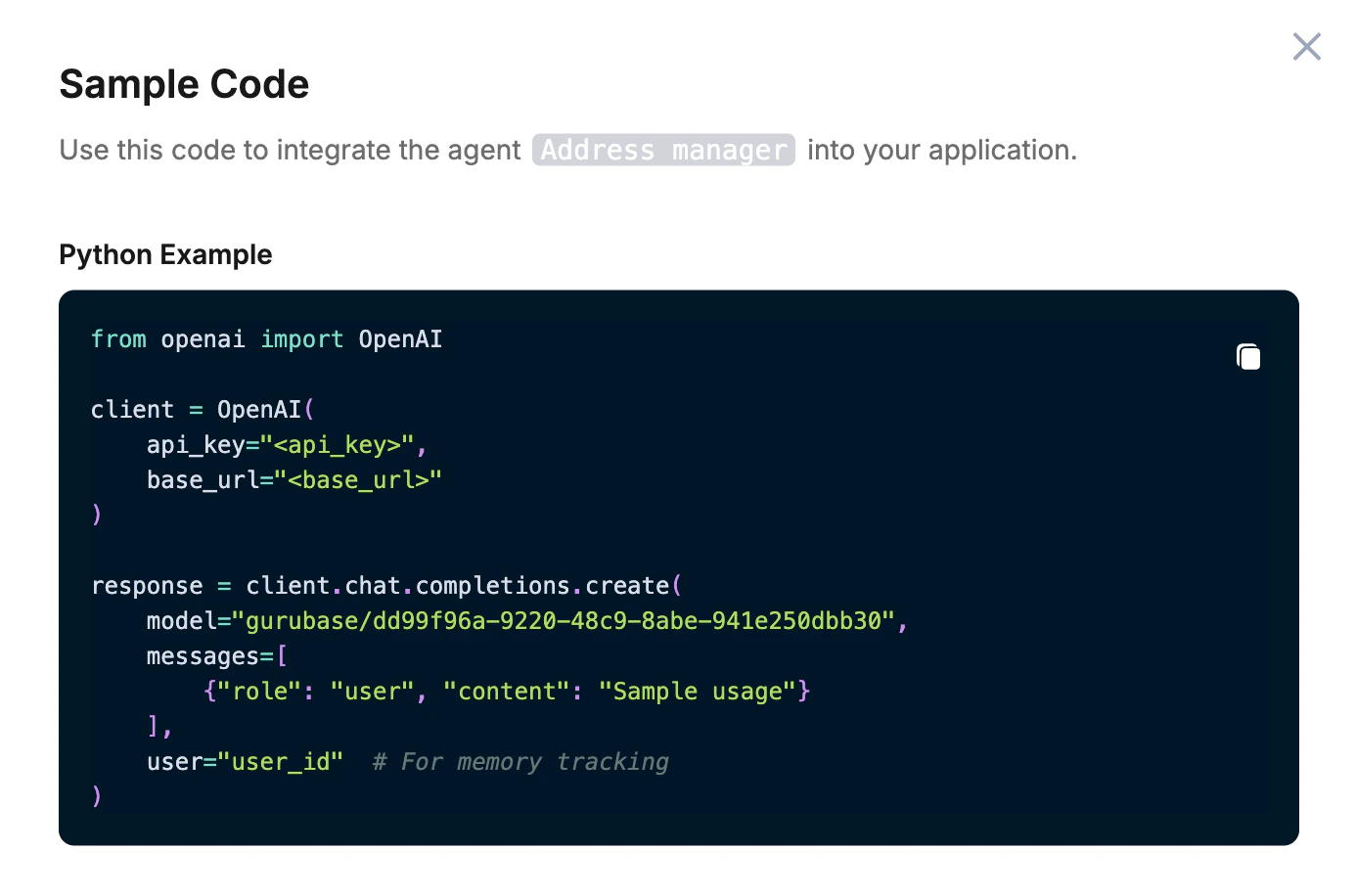Click the 'from openai import OpenAI' line
The width and height of the screenshot is (1356, 896).
266,339
